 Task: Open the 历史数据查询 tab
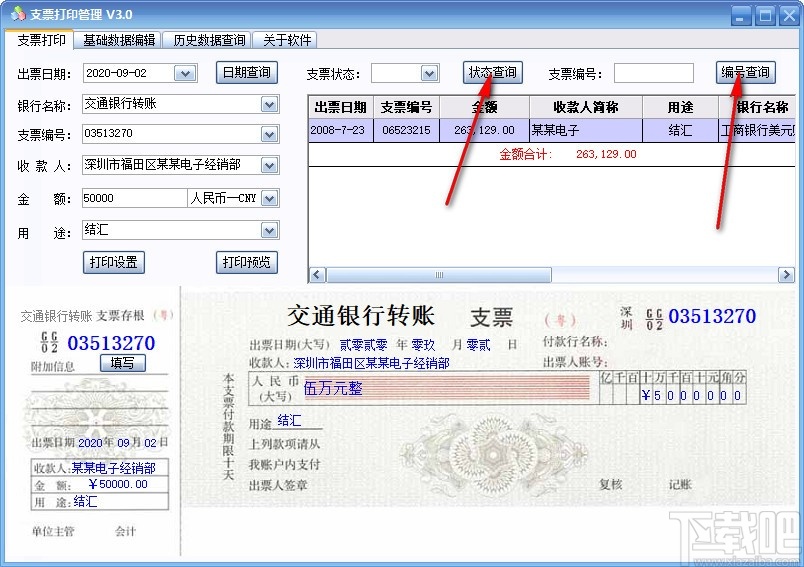[x=209, y=40]
